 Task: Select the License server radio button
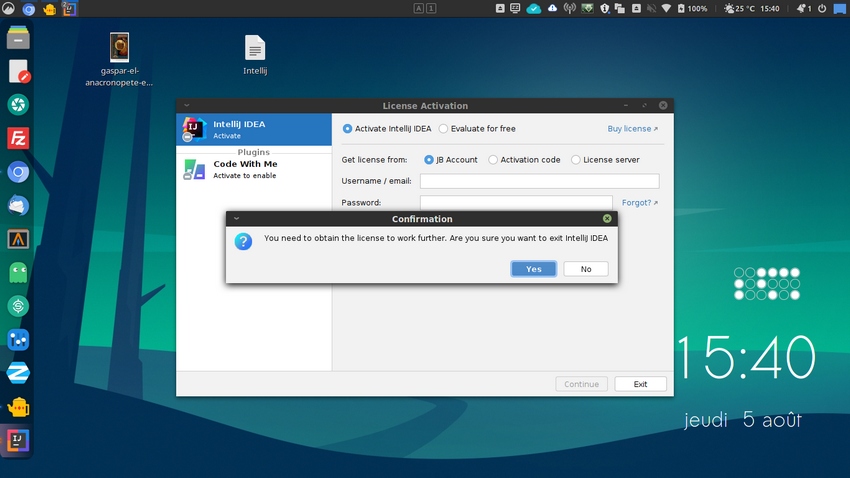click(x=576, y=160)
